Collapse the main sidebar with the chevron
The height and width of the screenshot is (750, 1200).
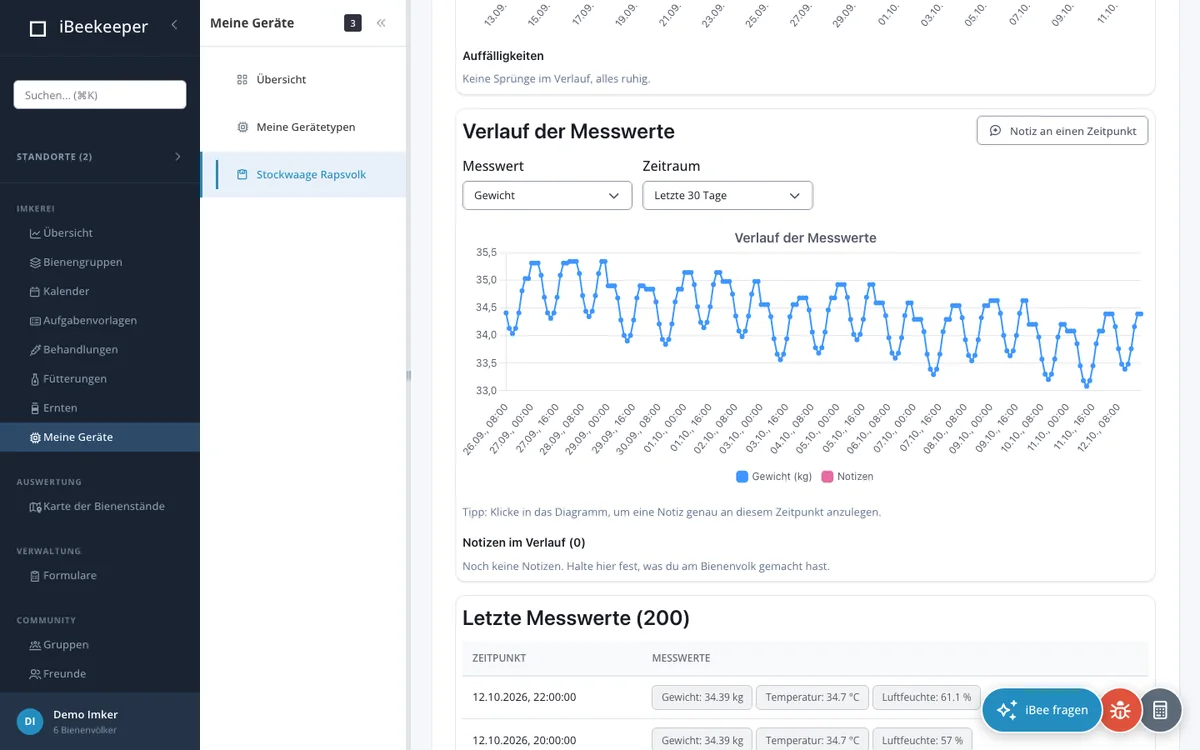(174, 25)
